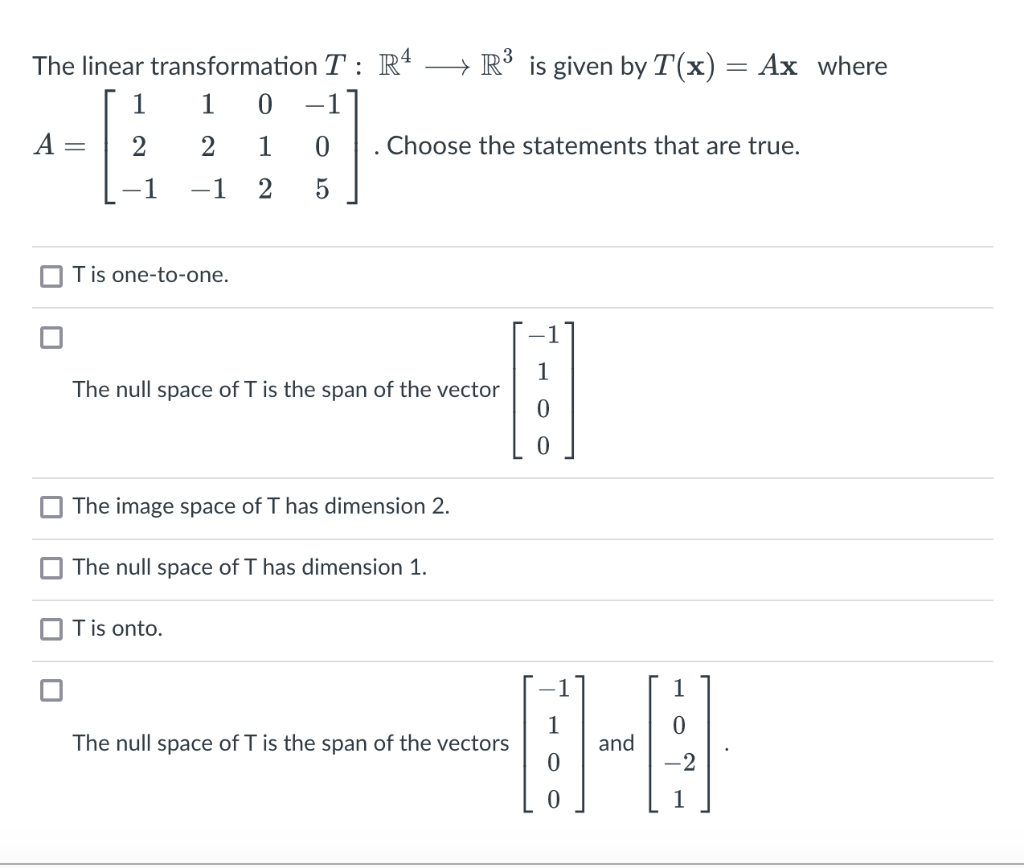Check "The null space of T has dimension 1"

coord(50,569)
